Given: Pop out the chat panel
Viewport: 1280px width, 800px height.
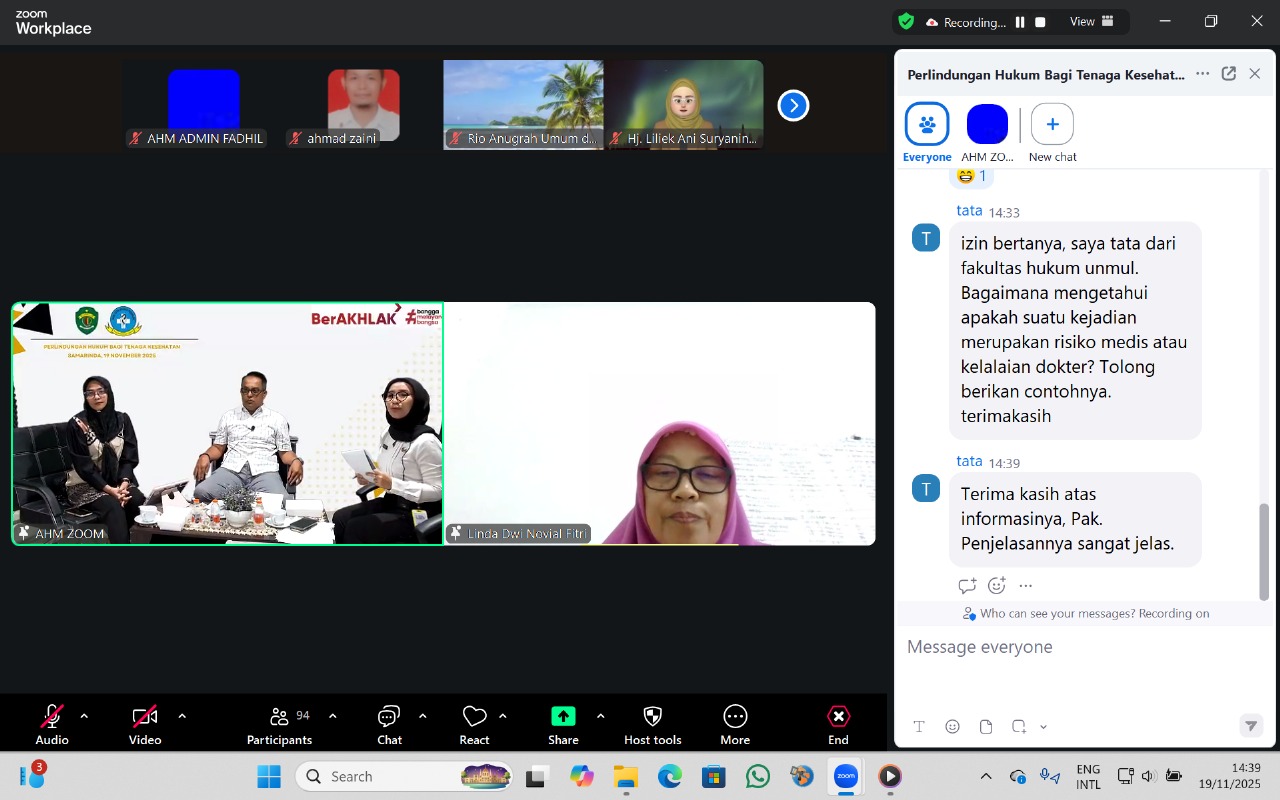Looking at the screenshot, I should [x=1229, y=74].
